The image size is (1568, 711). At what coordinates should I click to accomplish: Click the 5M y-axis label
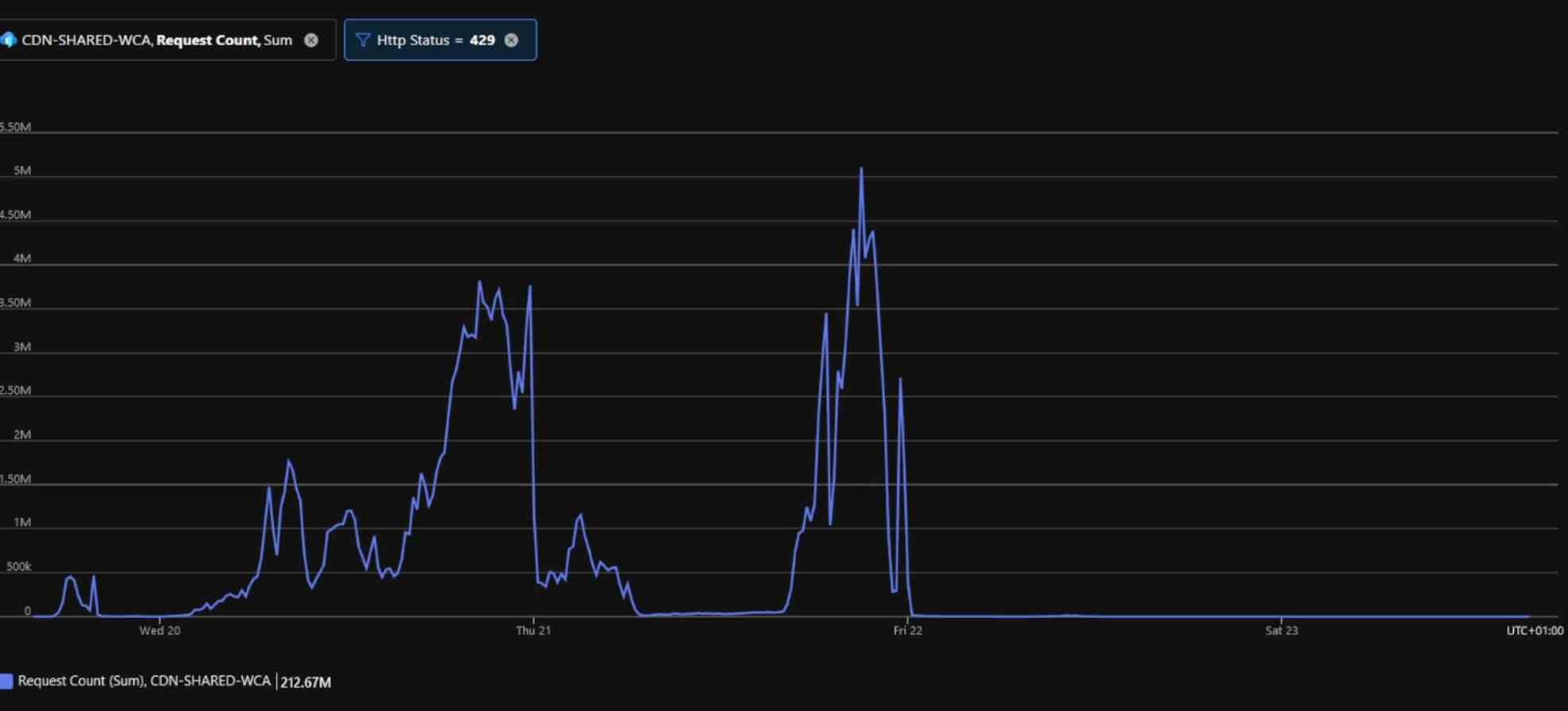click(x=22, y=171)
